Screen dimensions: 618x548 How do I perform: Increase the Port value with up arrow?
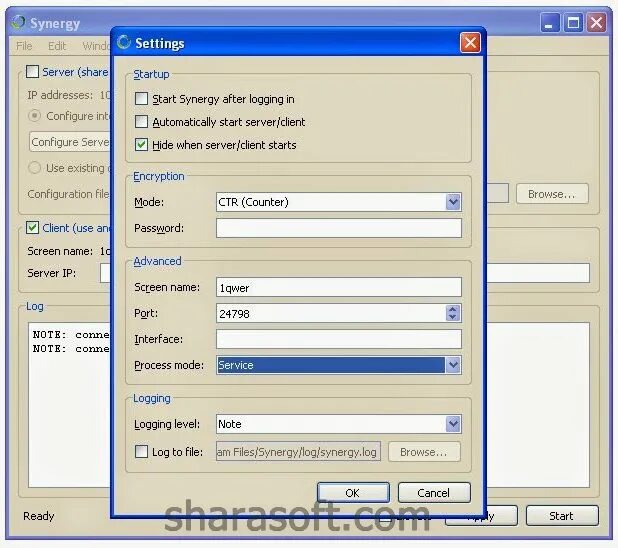453,309
